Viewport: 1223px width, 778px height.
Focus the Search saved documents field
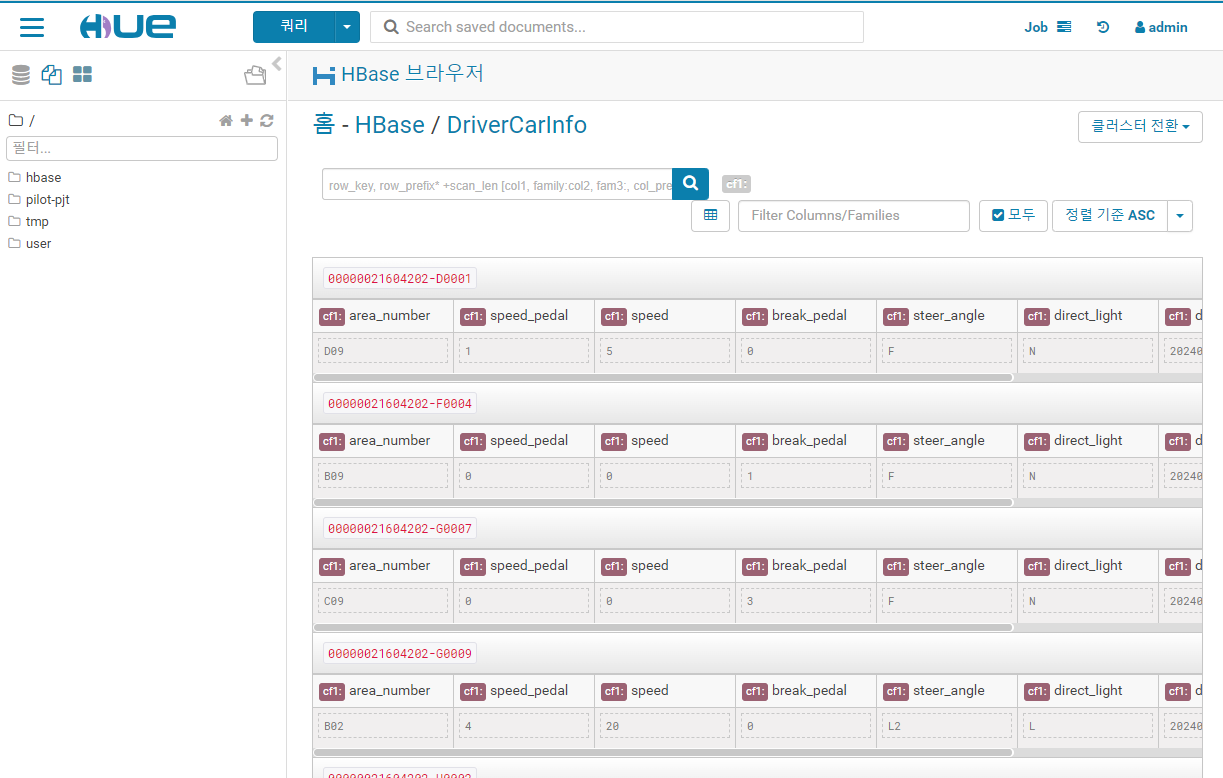coord(617,27)
